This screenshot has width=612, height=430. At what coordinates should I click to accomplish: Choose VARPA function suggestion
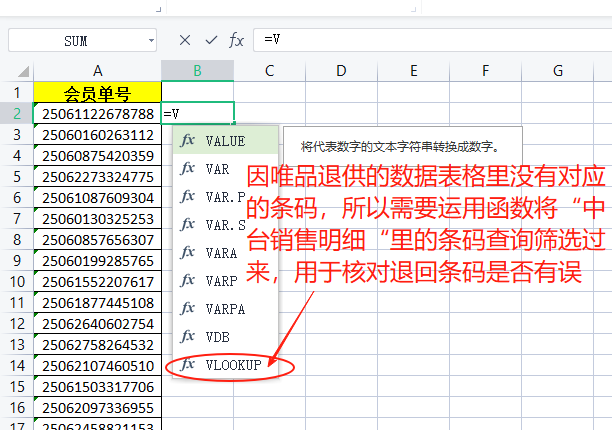(225, 309)
